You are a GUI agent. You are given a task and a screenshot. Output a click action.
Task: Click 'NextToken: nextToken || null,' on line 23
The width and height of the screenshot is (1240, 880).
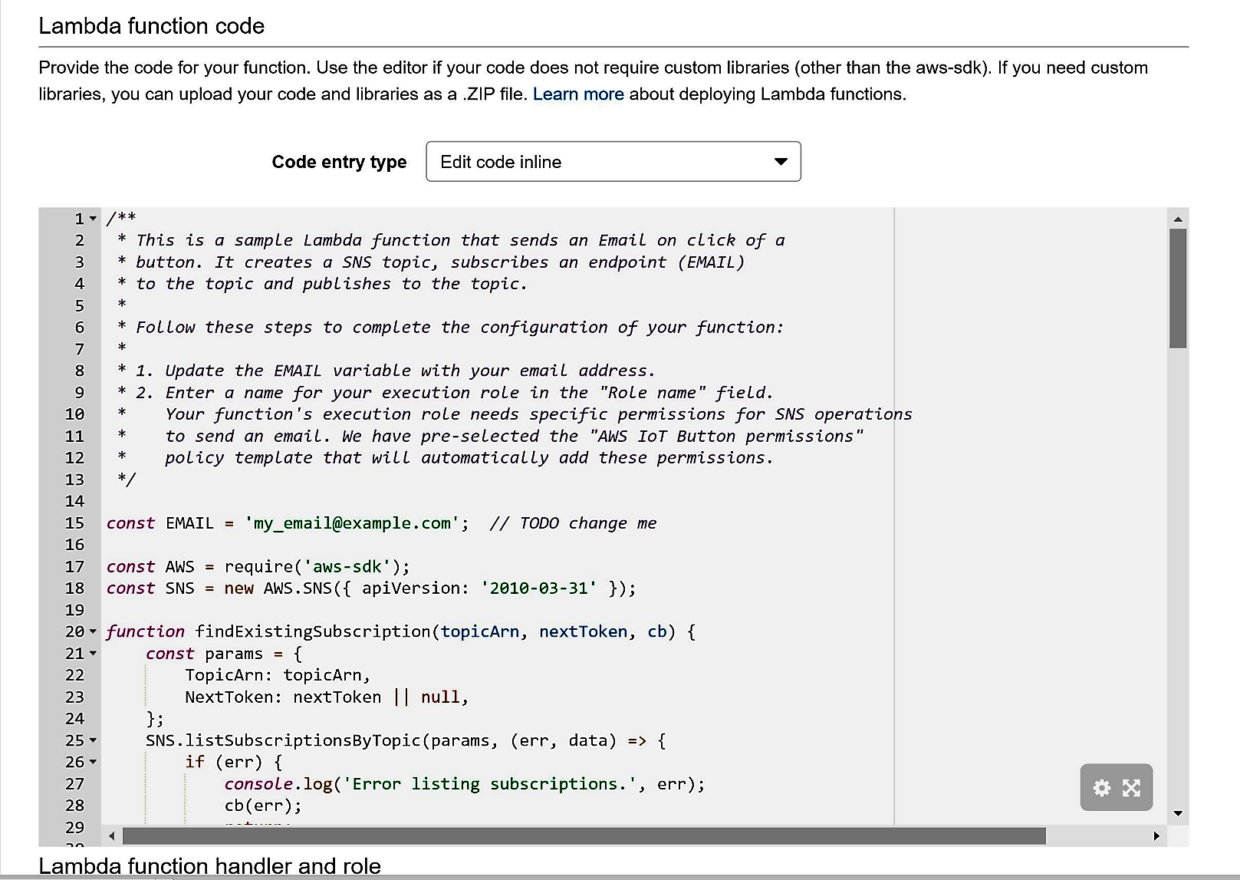327,697
